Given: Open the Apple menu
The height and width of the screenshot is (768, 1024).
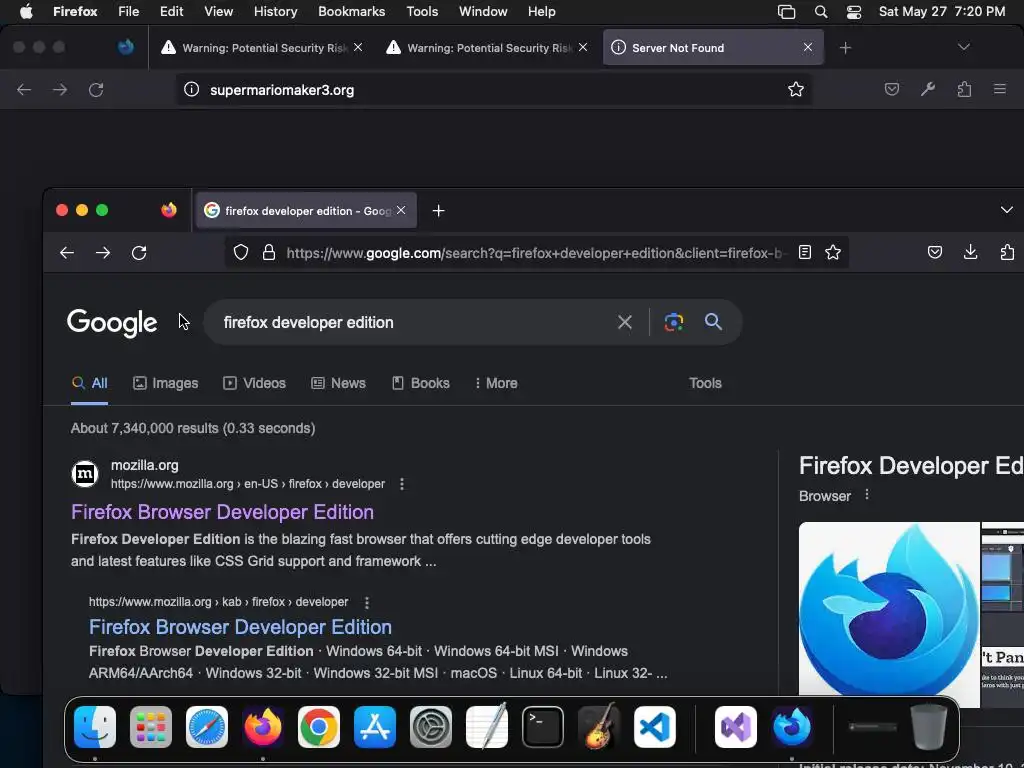Looking at the screenshot, I should tap(26, 12).
